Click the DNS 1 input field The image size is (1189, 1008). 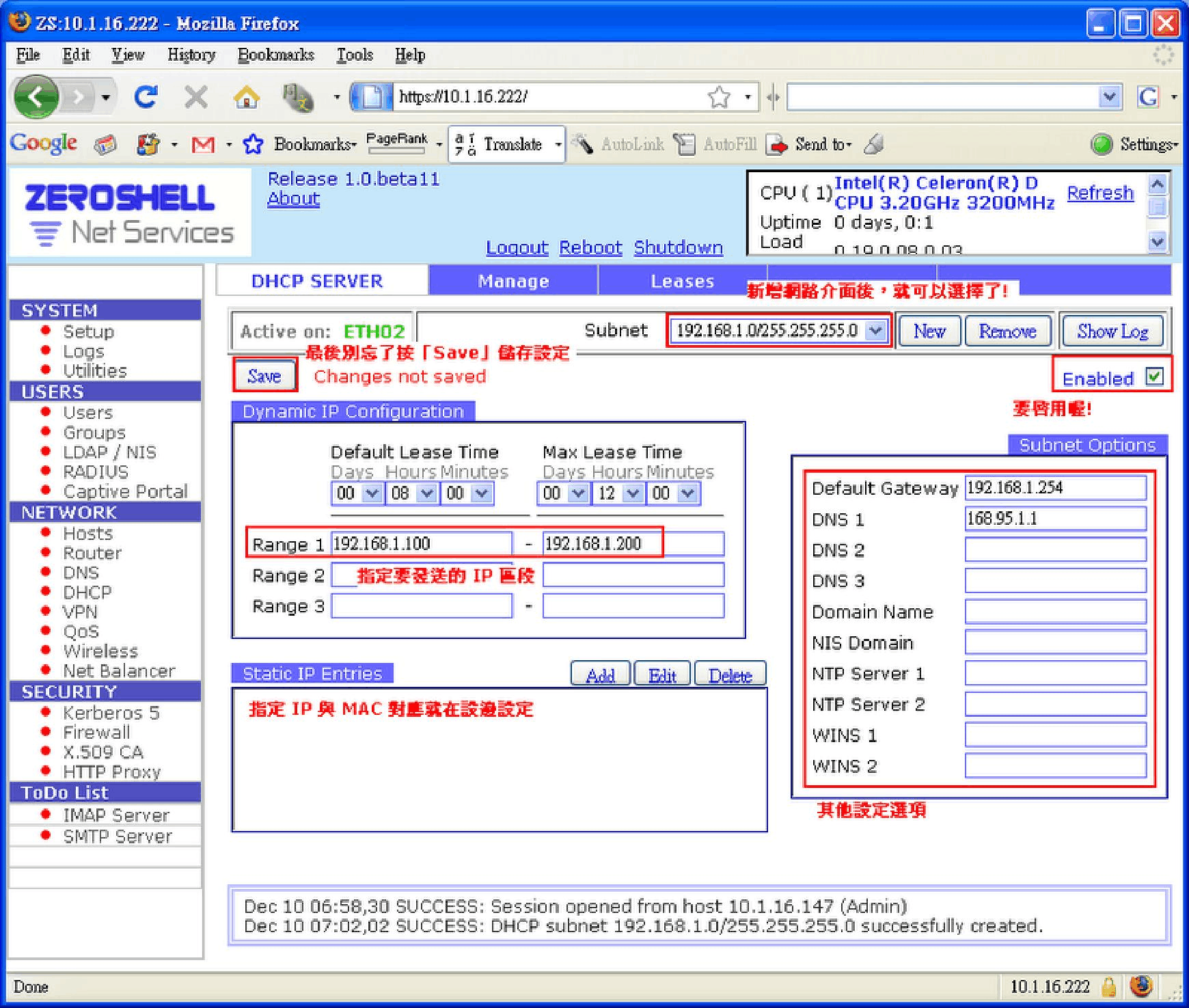(1056, 519)
